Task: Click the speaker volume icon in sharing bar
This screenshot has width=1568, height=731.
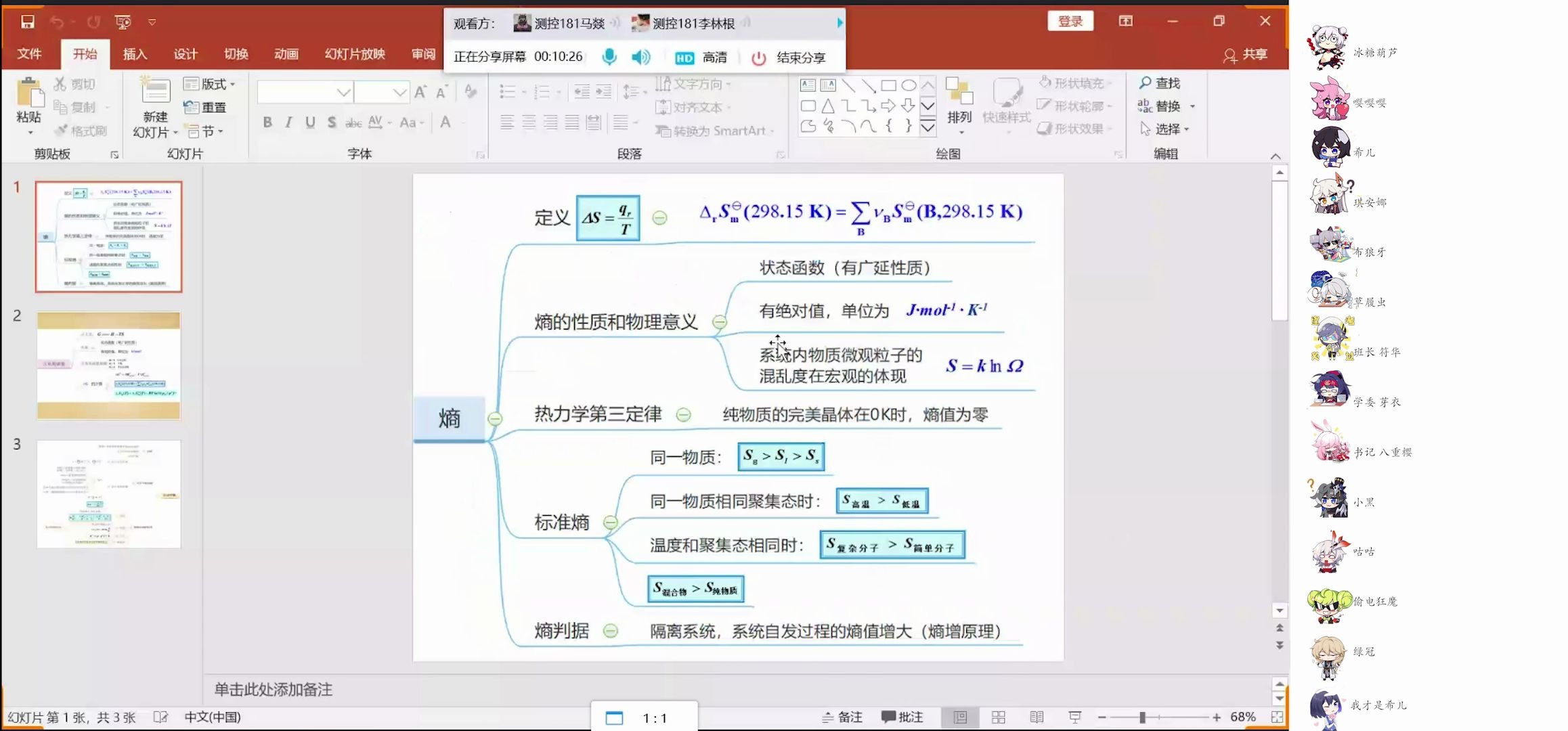Action: [x=640, y=57]
